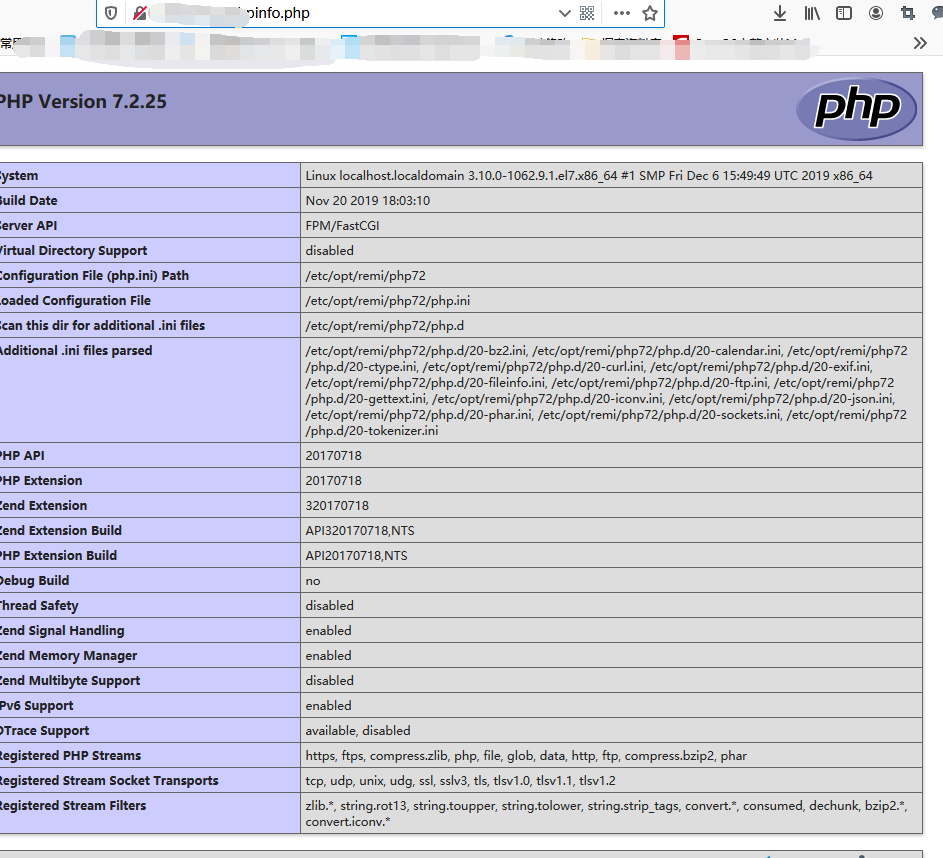The image size is (943, 858).
Task: Select the stream filters zlib.* value
Action: point(607,814)
